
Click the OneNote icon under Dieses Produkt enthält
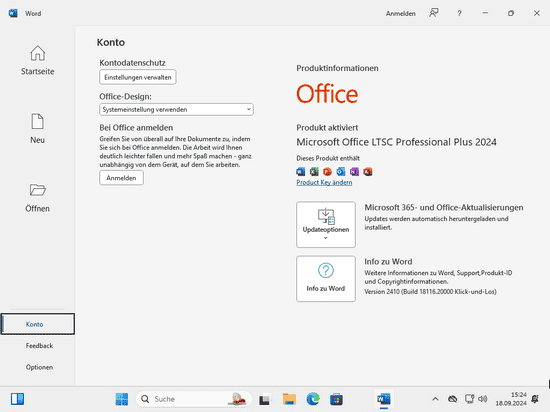pyautogui.click(x=354, y=172)
